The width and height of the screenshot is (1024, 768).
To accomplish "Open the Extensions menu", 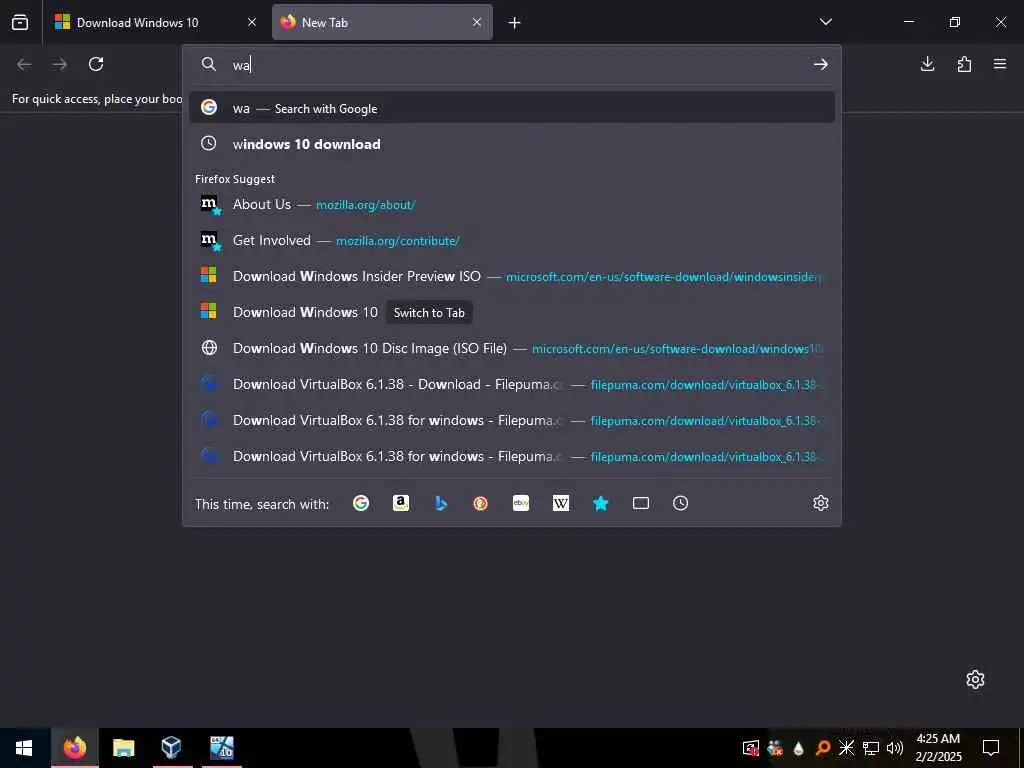I will [964, 64].
